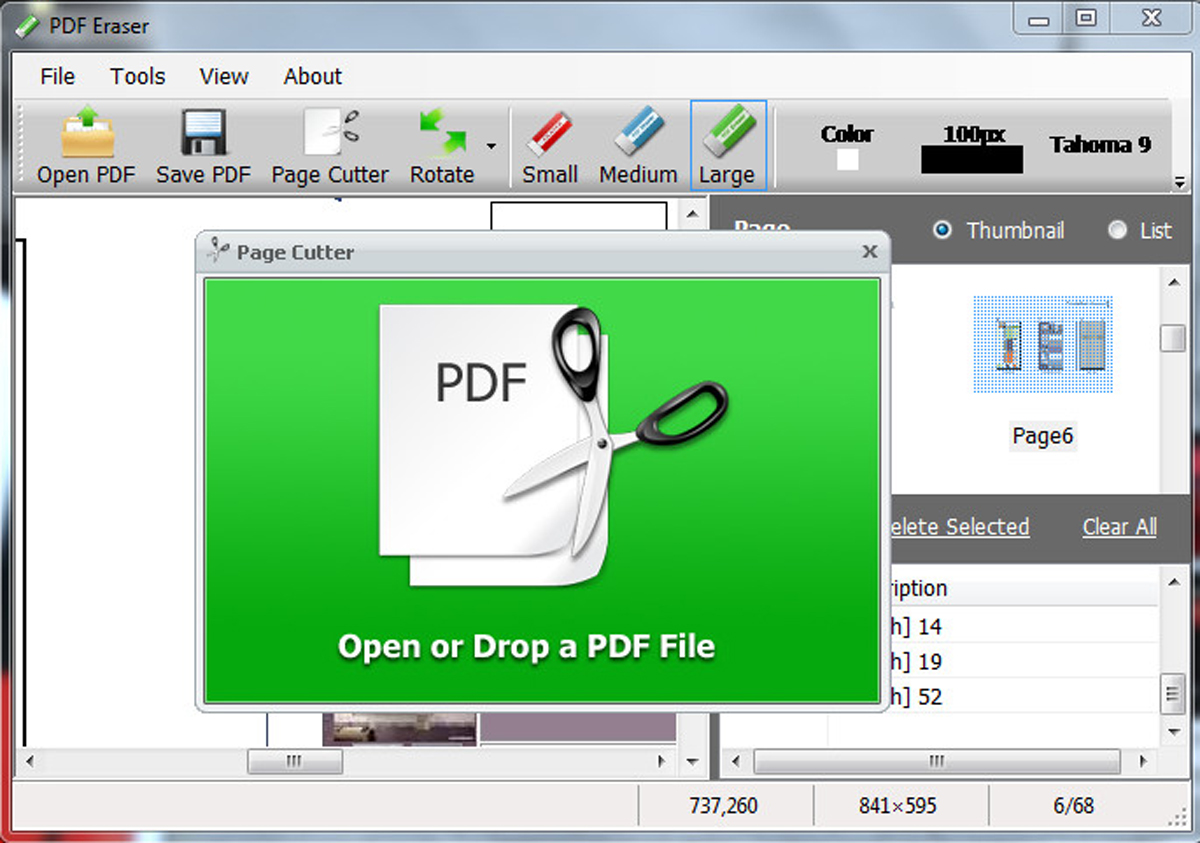Pick the white Color swatch

(x=847, y=160)
